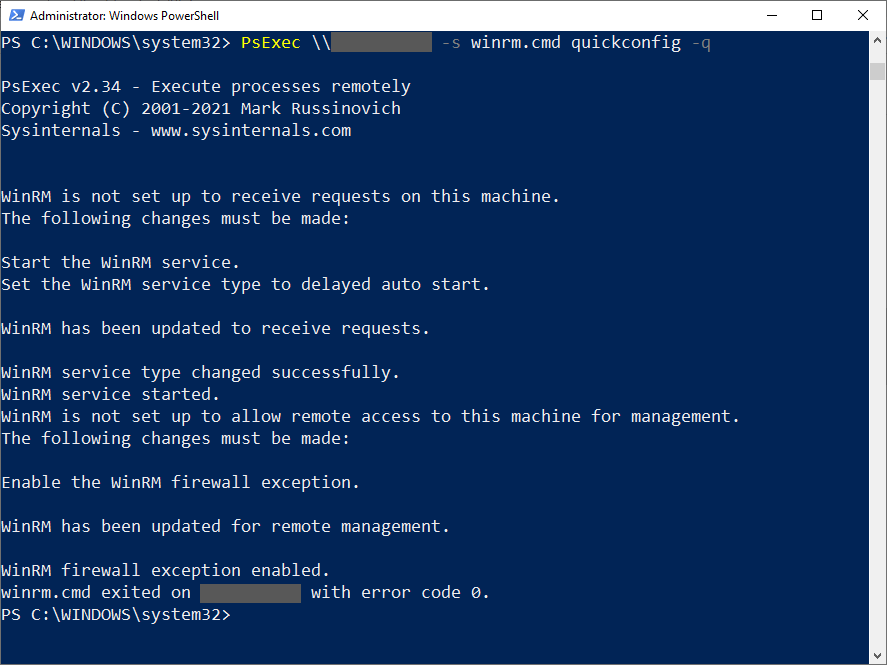Click the 'WinRM service started.' line

coord(110,394)
